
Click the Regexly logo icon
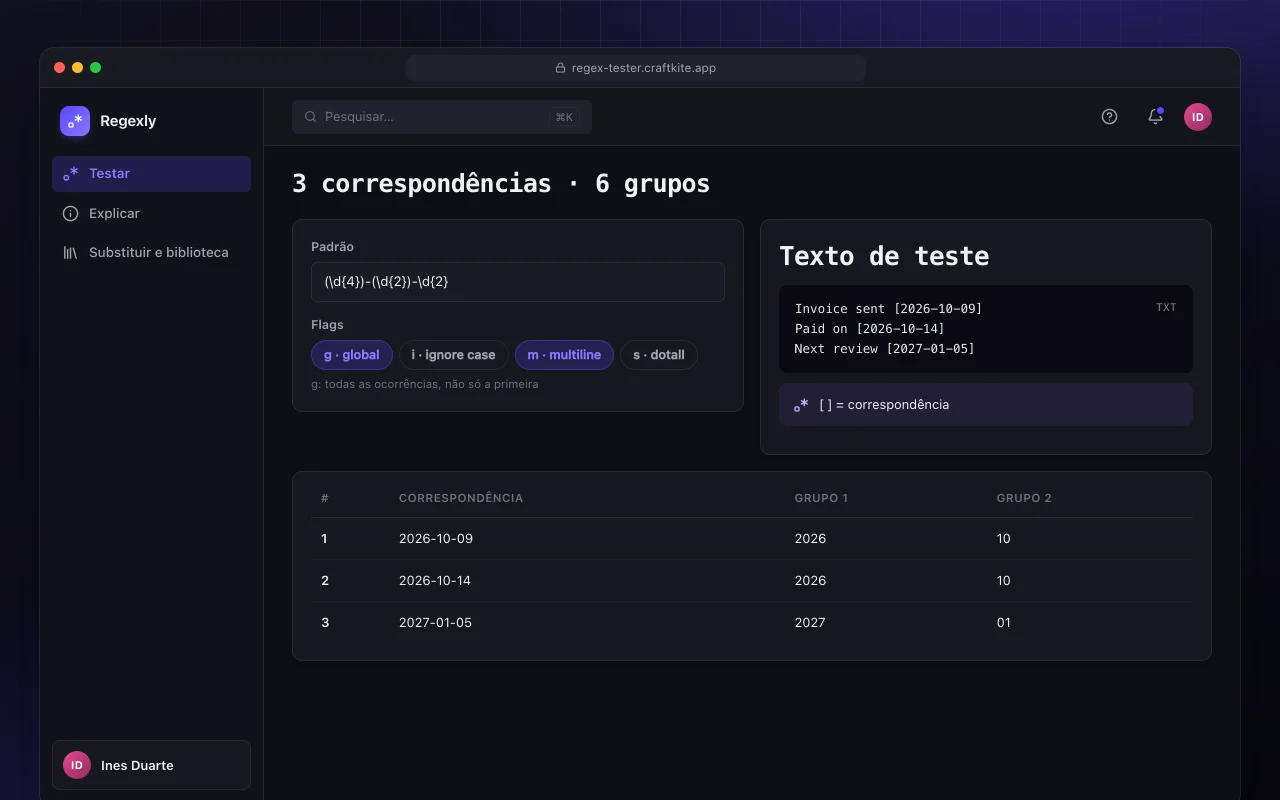75,121
